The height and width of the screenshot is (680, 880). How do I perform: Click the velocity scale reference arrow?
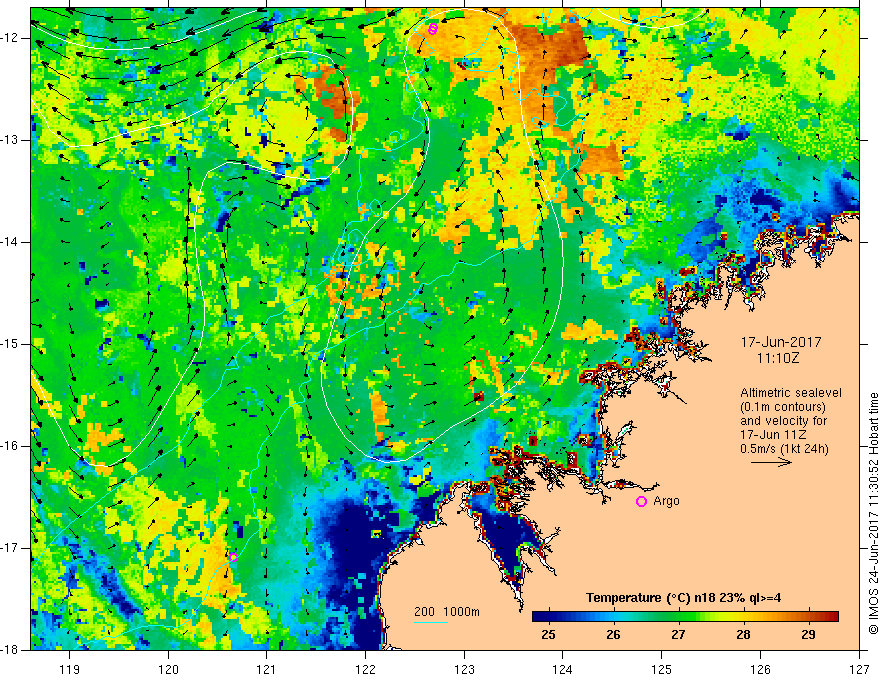pos(771,463)
